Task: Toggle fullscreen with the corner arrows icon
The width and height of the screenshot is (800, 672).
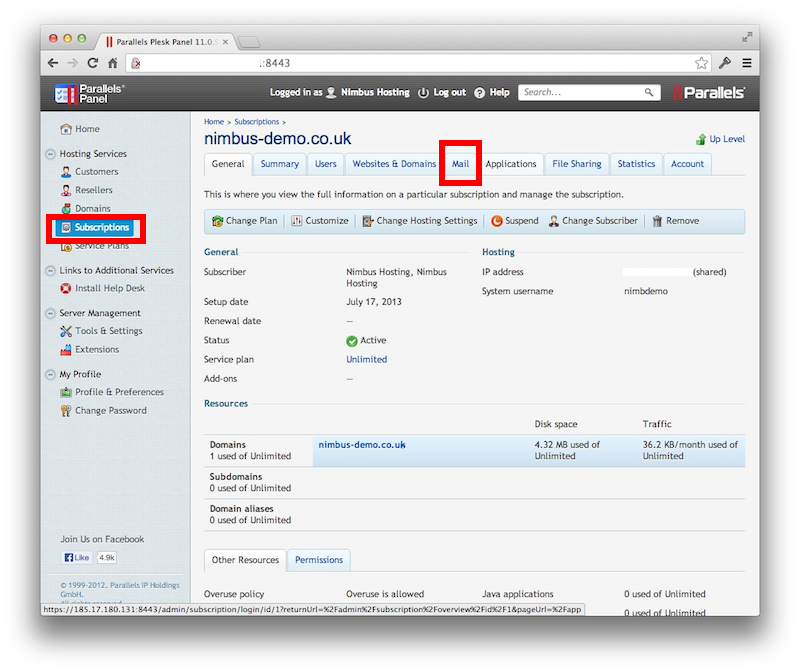Action: [x=746, y=37]
